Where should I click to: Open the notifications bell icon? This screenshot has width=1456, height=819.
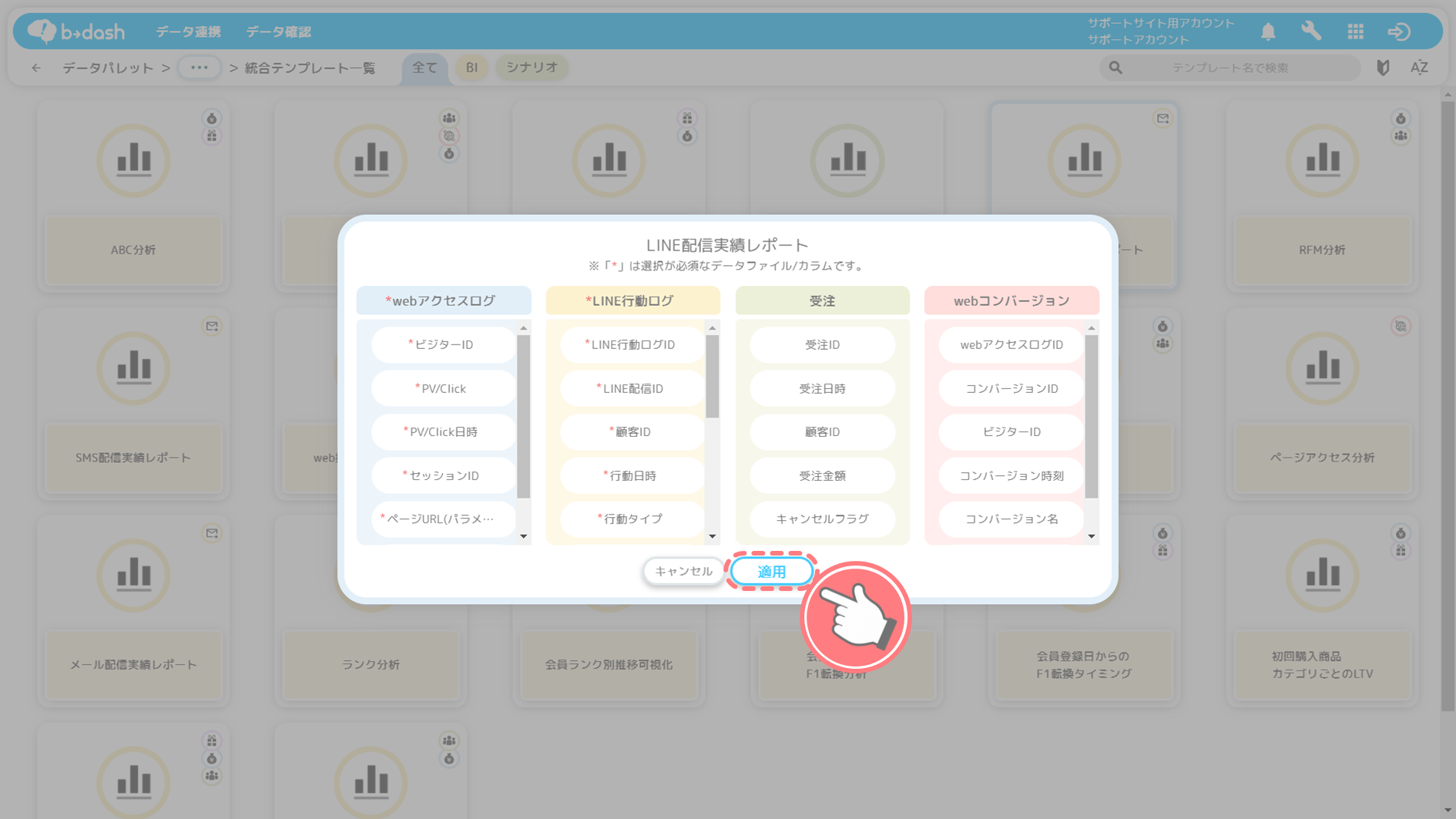(1268, 32)
